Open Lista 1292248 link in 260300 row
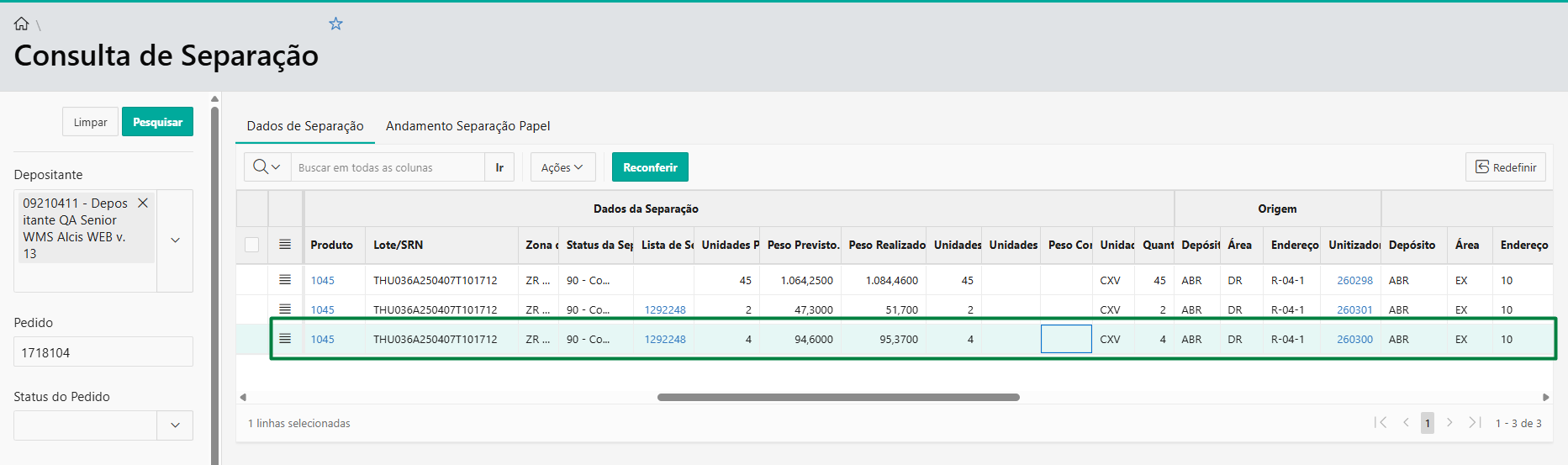The image size is (1568, 465). click(x=665, y=340)
